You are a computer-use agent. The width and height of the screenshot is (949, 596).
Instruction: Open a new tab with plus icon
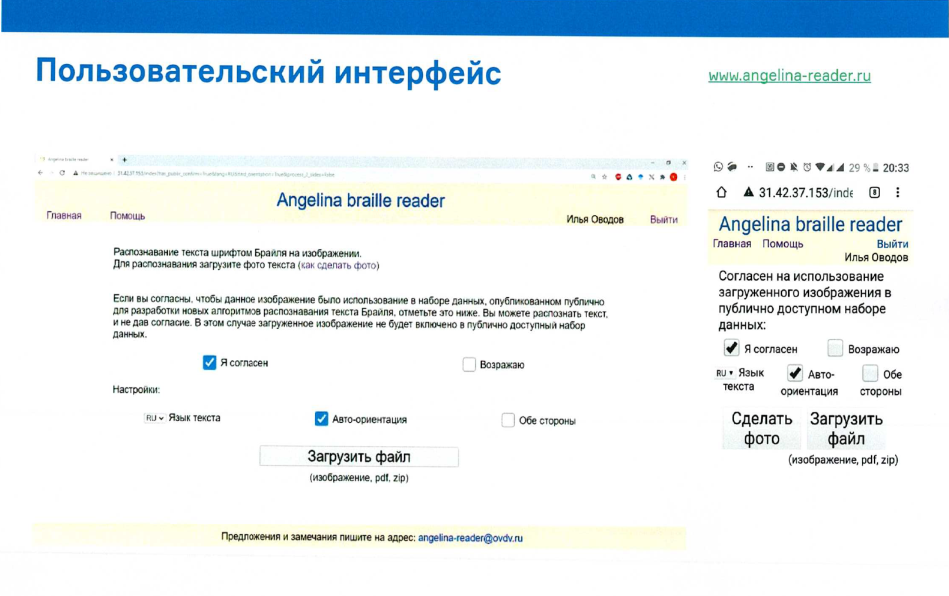pyautogui.click(x=124, y=160)
